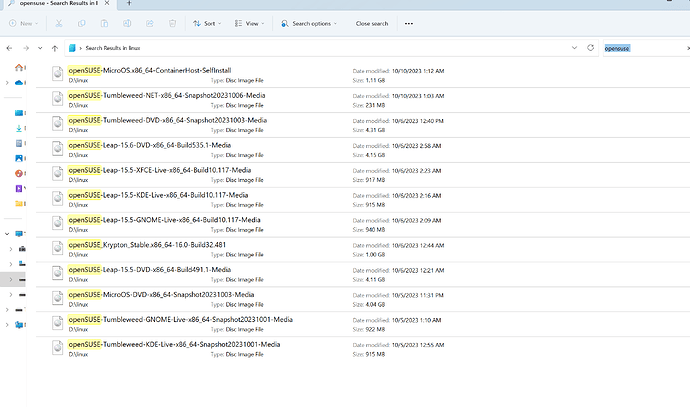Go up one folder with Up arrow
690x407 pixels.
(54, 47)
